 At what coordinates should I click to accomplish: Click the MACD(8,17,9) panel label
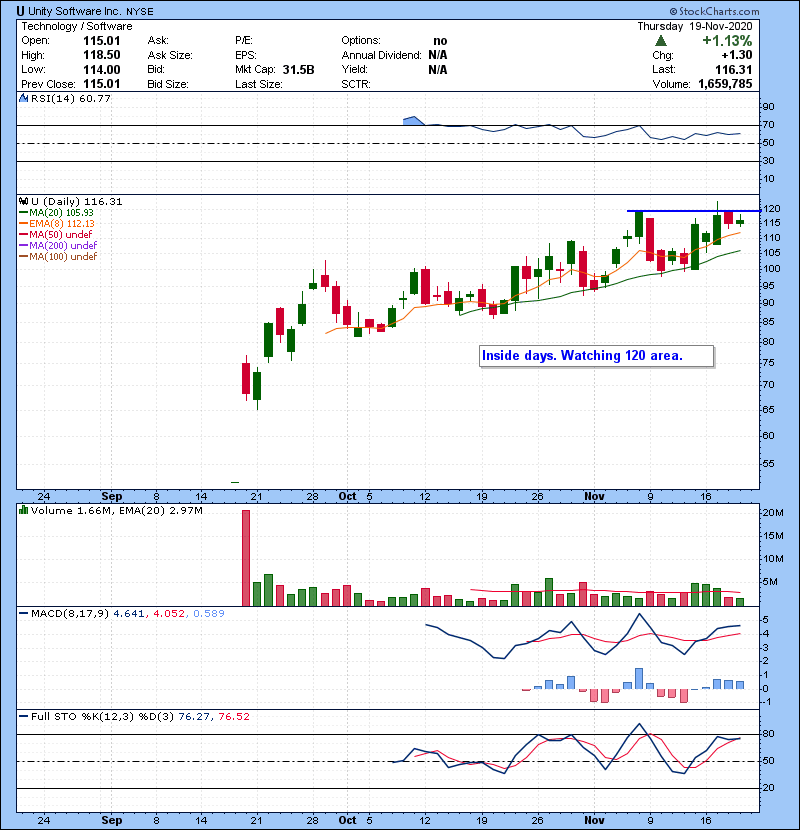[70, 614]
